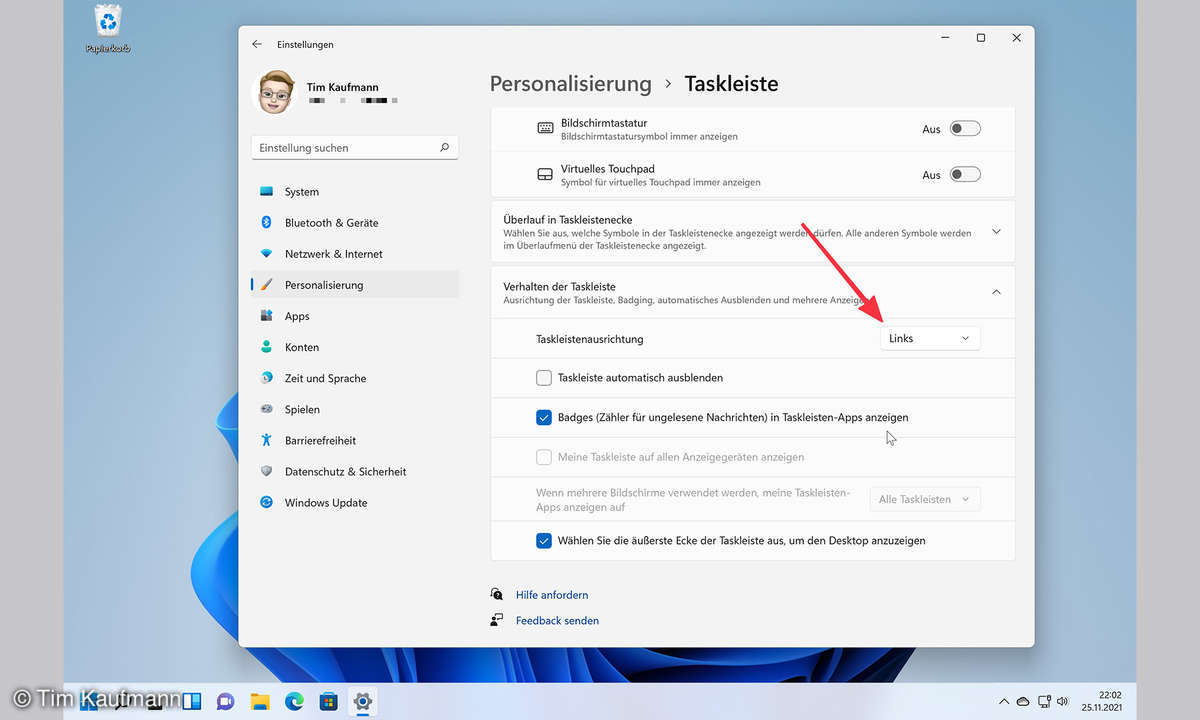Open Bluetooth & Geräte category
The image size is (1200, 720).
click(x=355, y=222)
